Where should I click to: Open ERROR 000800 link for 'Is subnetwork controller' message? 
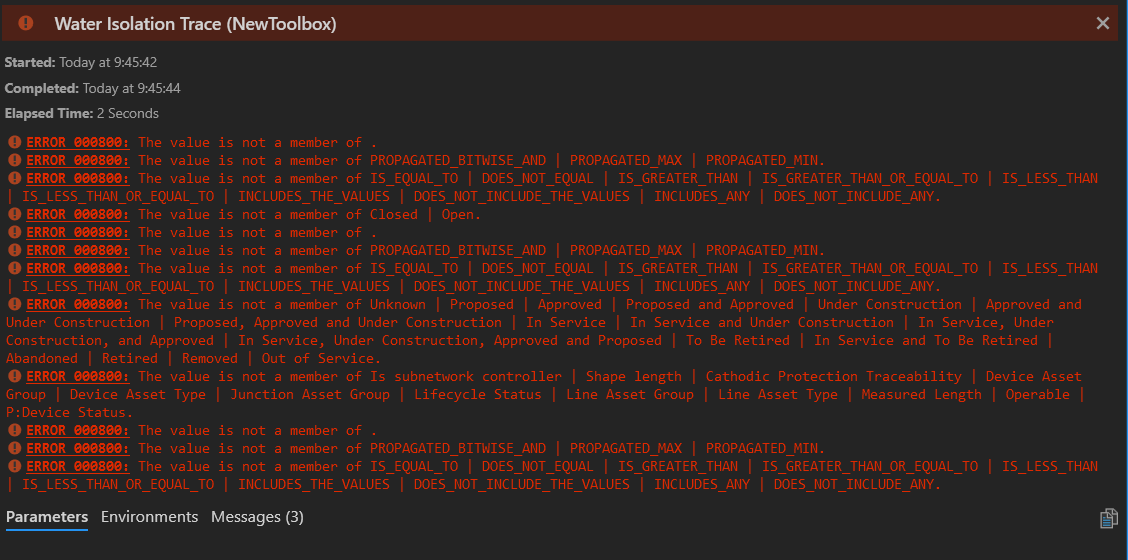pos(78,376)
